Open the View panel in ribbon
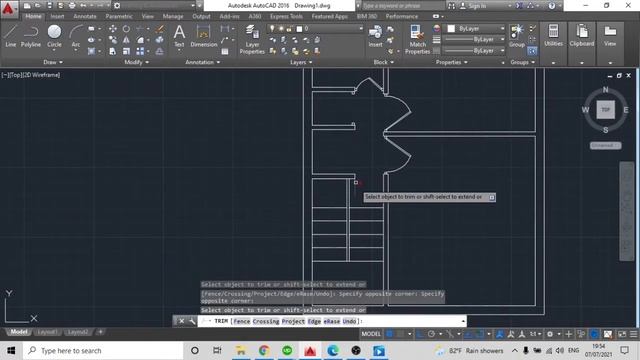This screenshot has width=640, height=360. pos(610,36)
